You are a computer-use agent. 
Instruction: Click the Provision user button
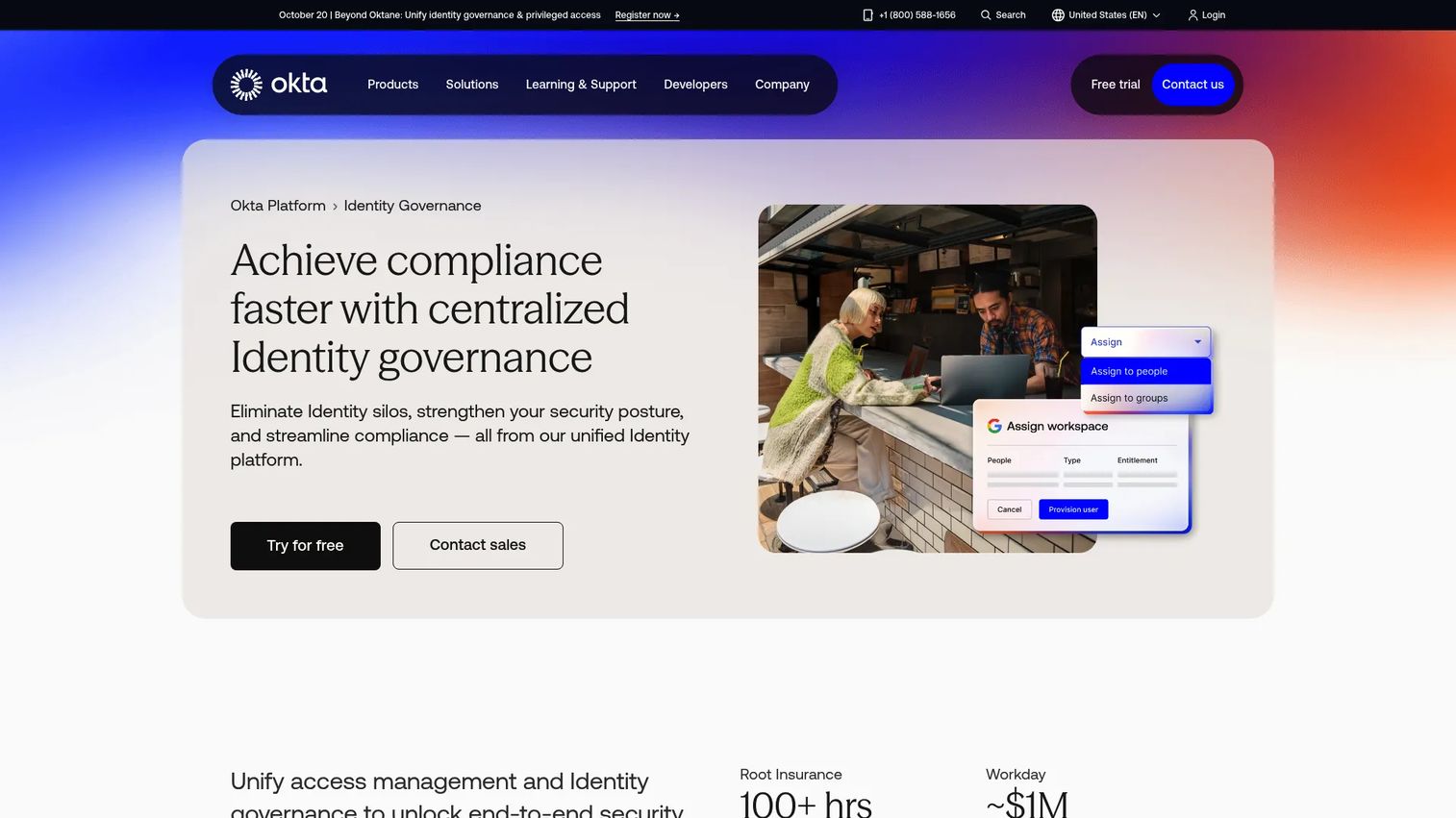1073,509
